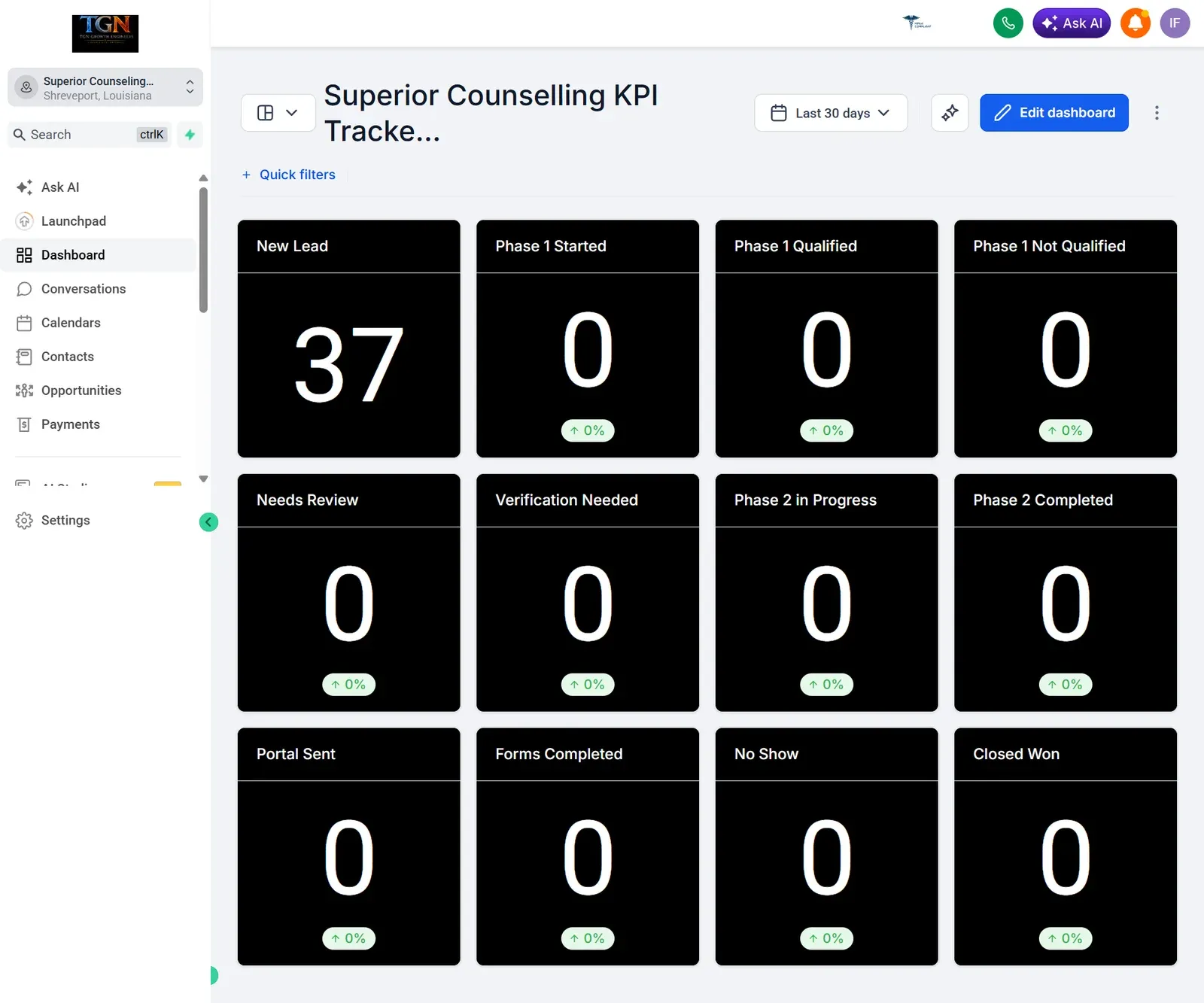The width and height of the screenshot is (1204, 1003).
Task: Click the sidebar Search field
Action: 90,135
